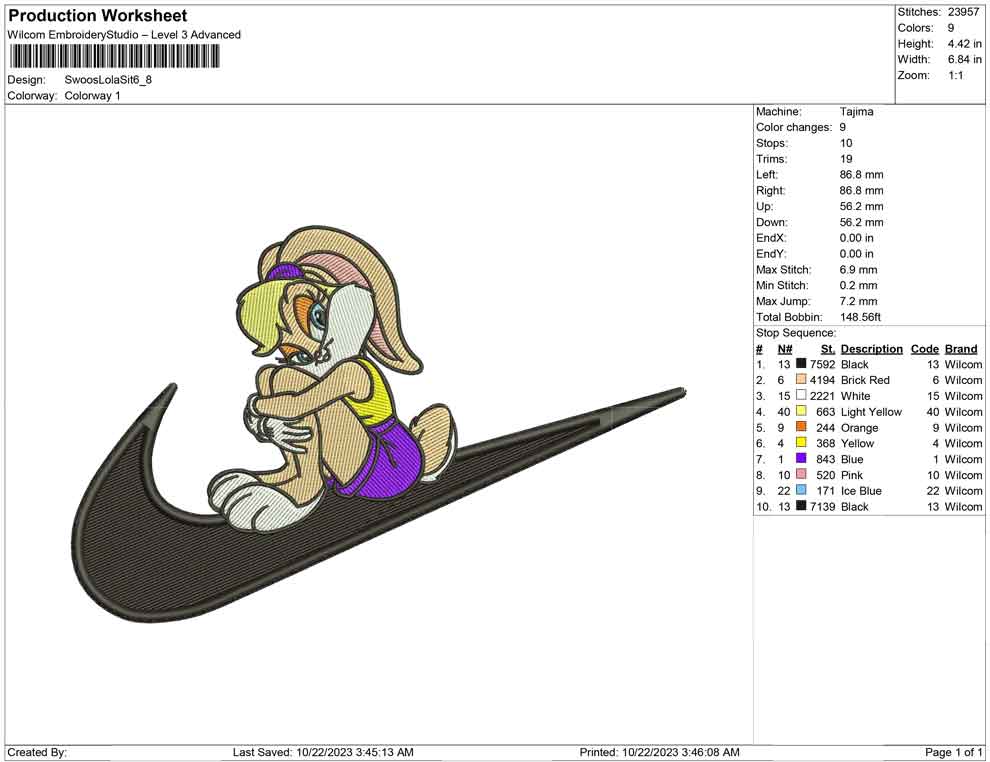Click the 'Orange' description text

(859, 427)
